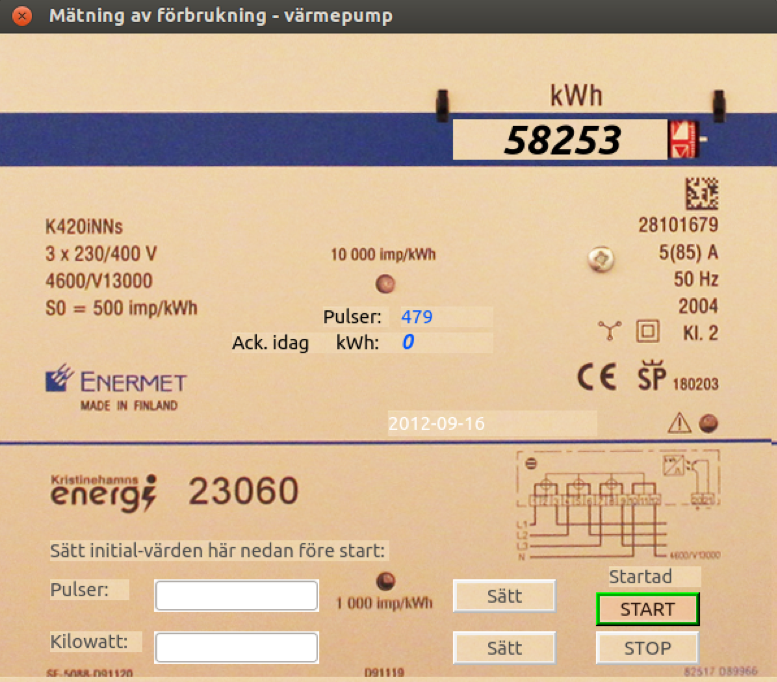Click the data matrix code icon

click(x=700, y=194)
